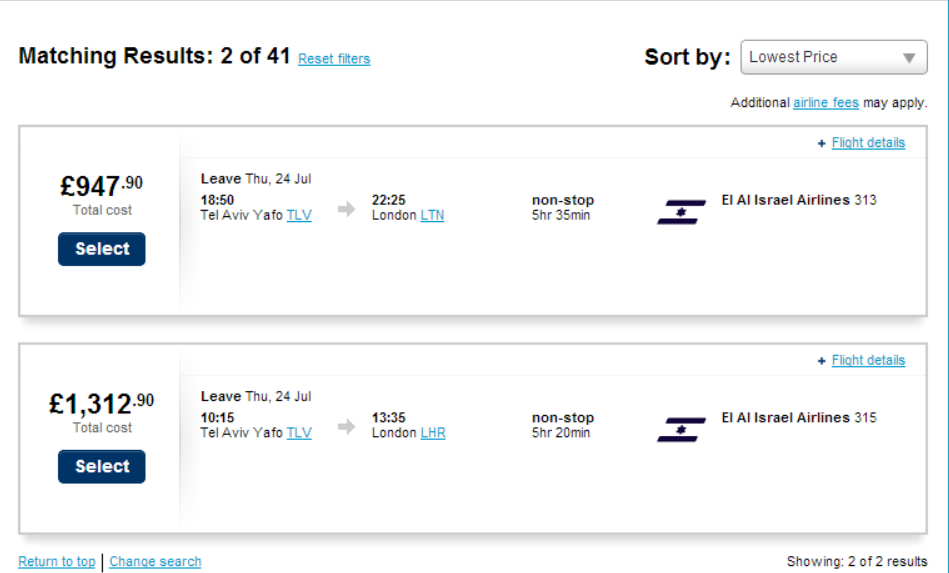Select the £947.90 flight
Image resolution: width=949 pixels, height=573 pixels.
click(102, 249)
